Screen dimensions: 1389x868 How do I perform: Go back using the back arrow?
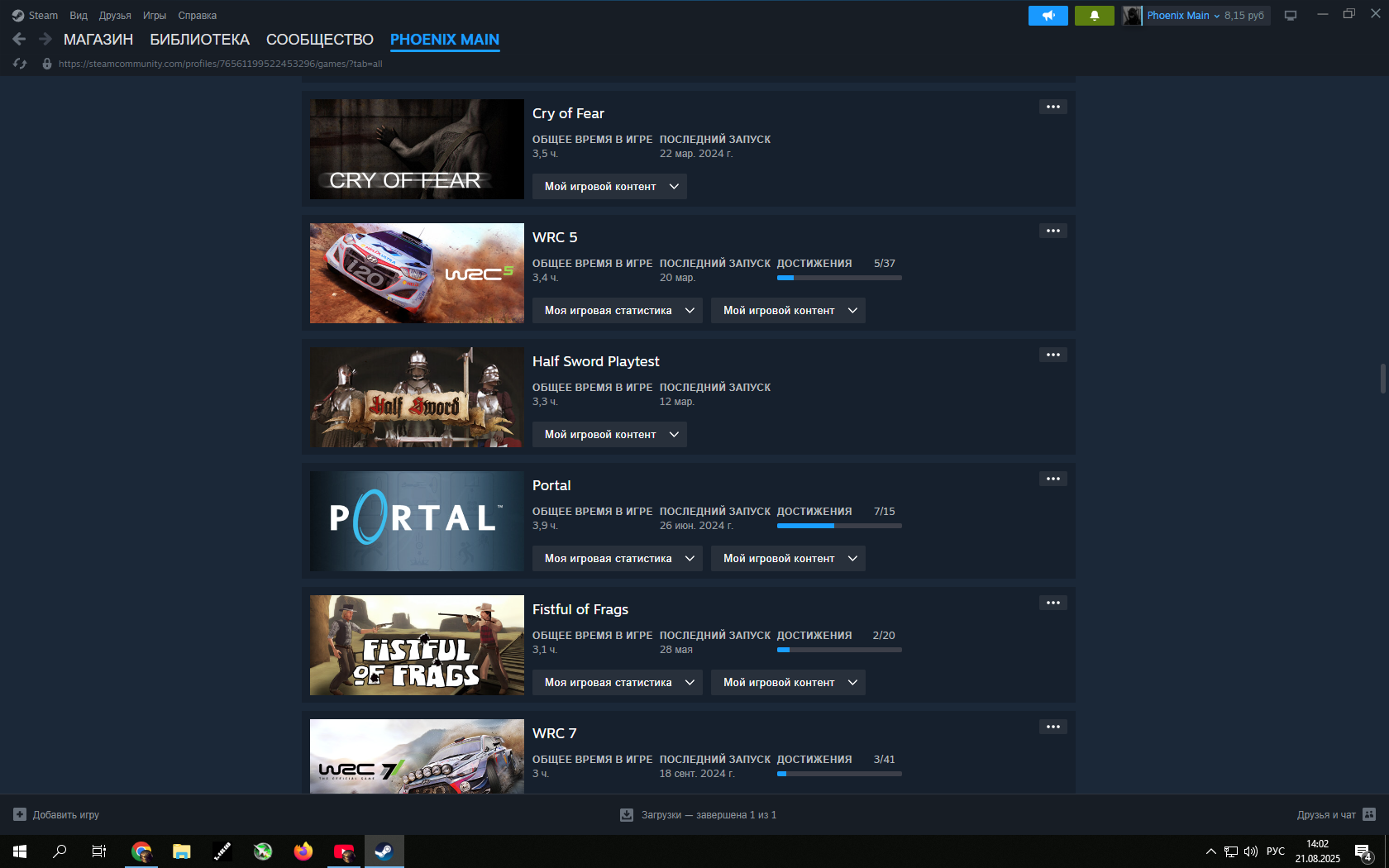tap(19, 39)
